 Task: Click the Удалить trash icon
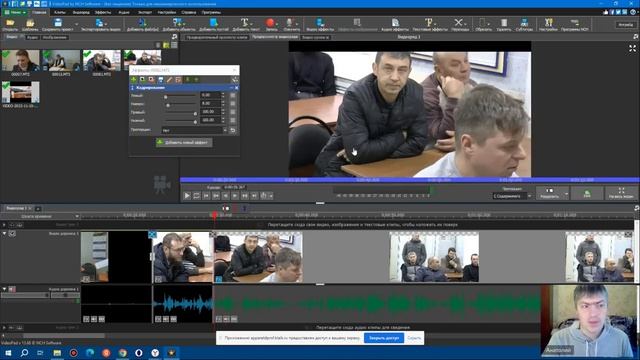504,24
